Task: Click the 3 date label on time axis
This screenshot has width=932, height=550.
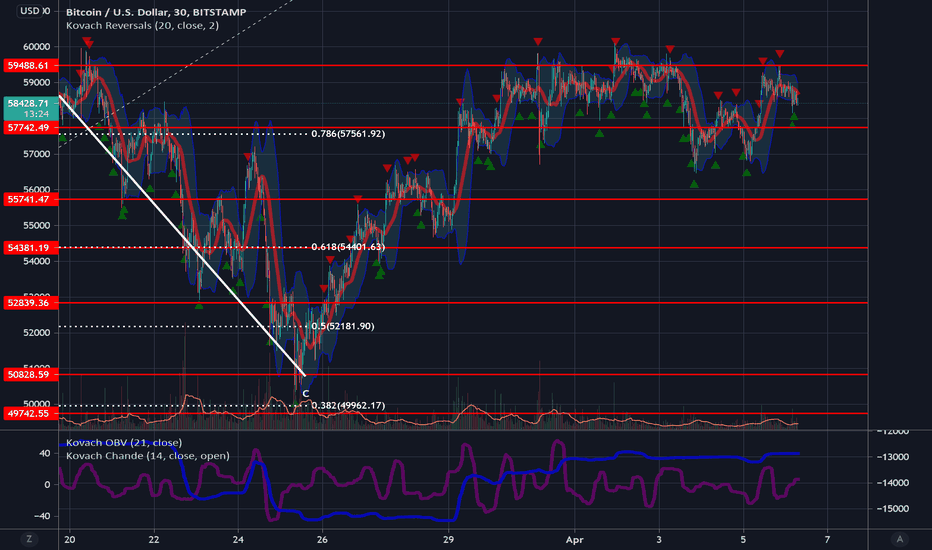Action: [x=659, y=540]
